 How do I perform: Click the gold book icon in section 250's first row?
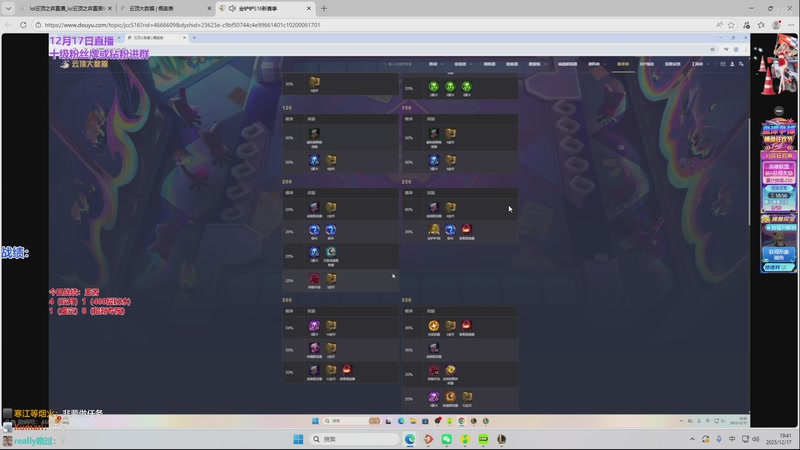coord(450,207)
